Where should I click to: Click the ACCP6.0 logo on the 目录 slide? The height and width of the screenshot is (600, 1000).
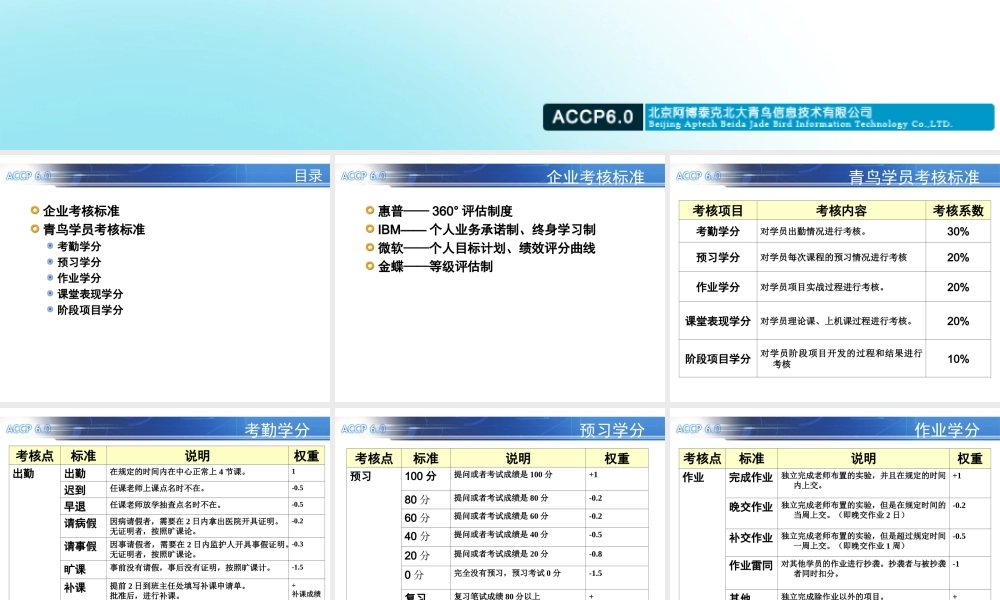pyautogui.click(x=27, y=174)
